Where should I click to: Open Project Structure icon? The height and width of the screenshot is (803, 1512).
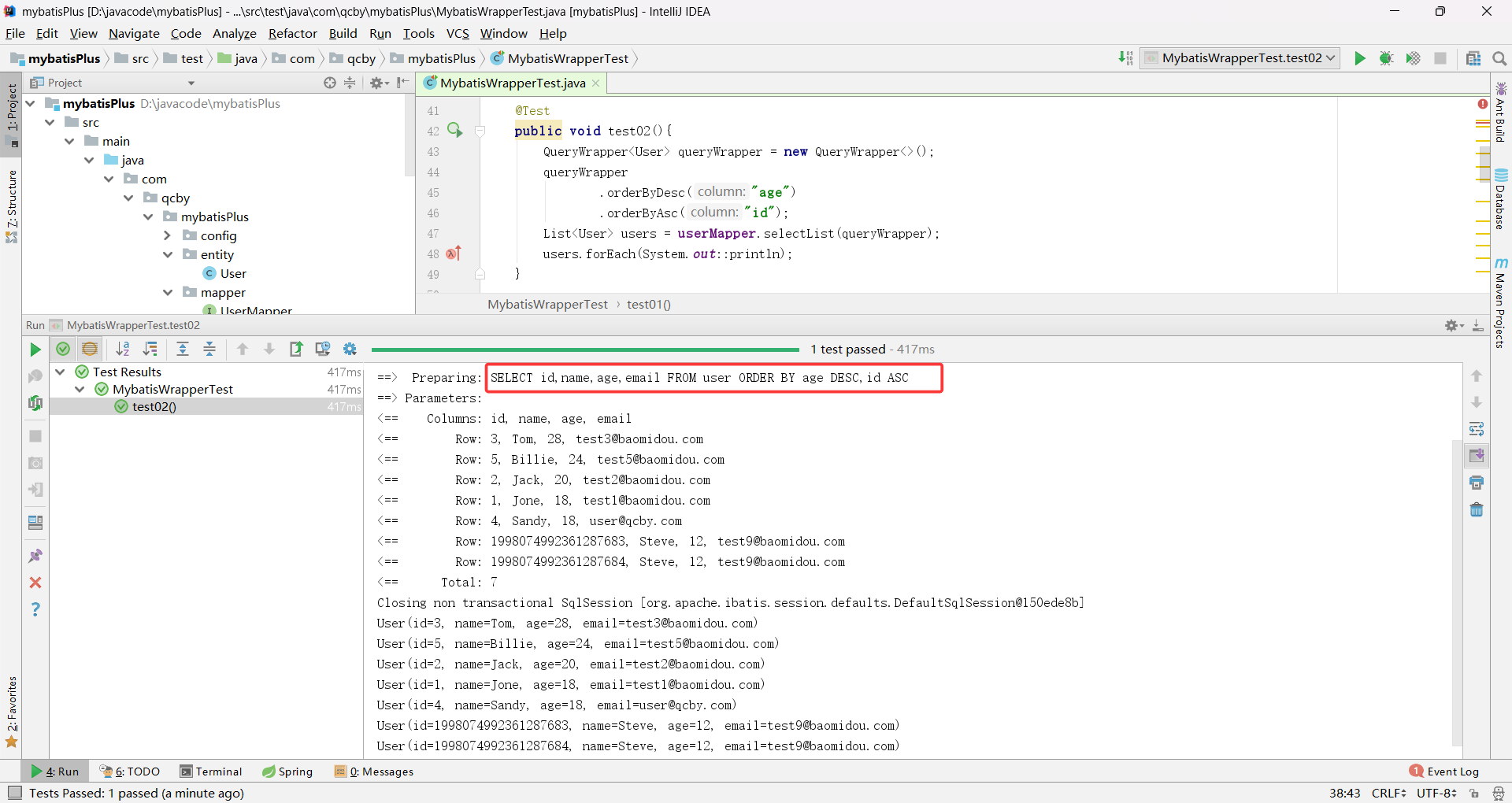point(1473,58)
